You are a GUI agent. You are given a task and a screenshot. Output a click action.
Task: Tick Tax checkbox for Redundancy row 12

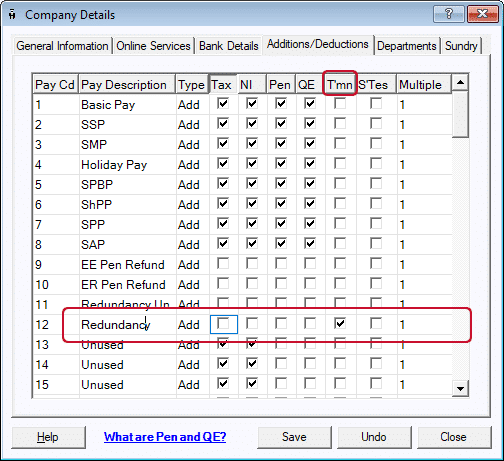(x=223, y=323)
